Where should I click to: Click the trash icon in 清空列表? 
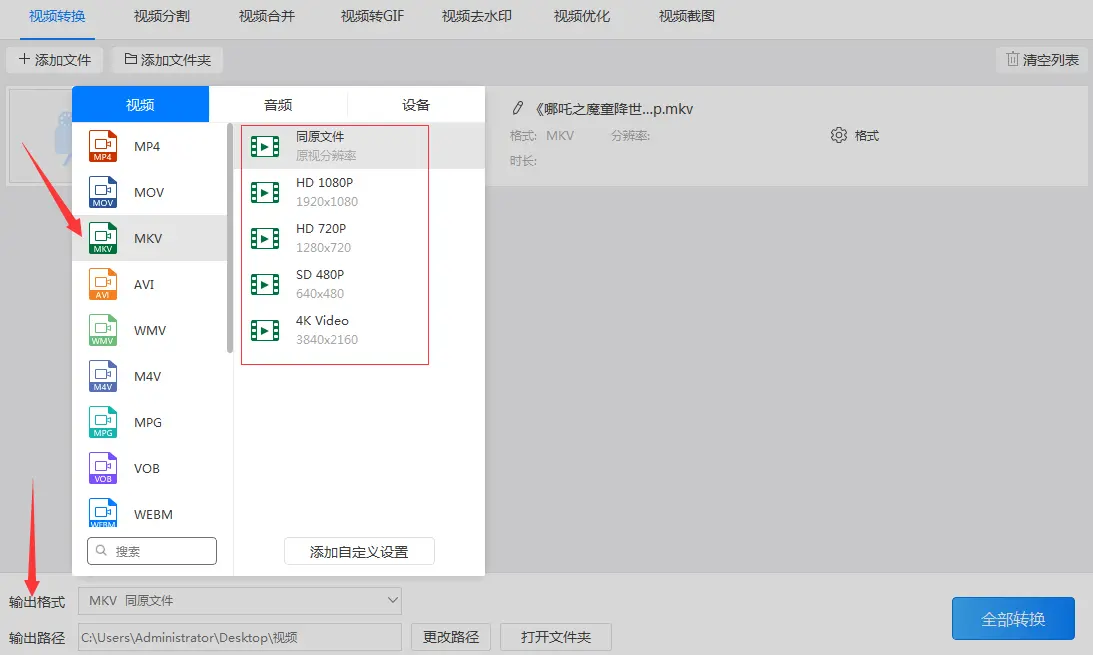[x=1012, y=59]
